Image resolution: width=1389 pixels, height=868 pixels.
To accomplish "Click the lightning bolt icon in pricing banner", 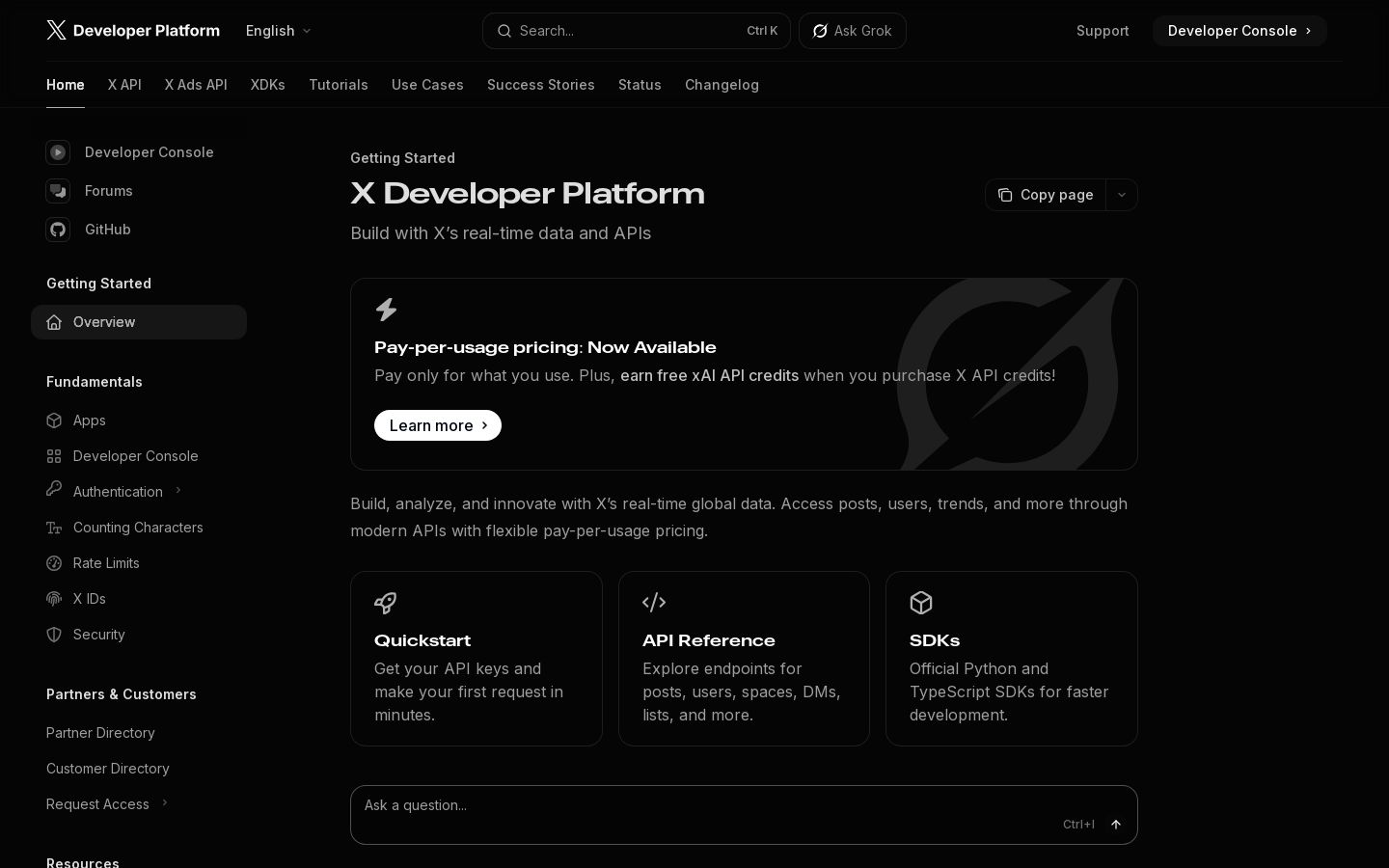I will tap(386, 310).
